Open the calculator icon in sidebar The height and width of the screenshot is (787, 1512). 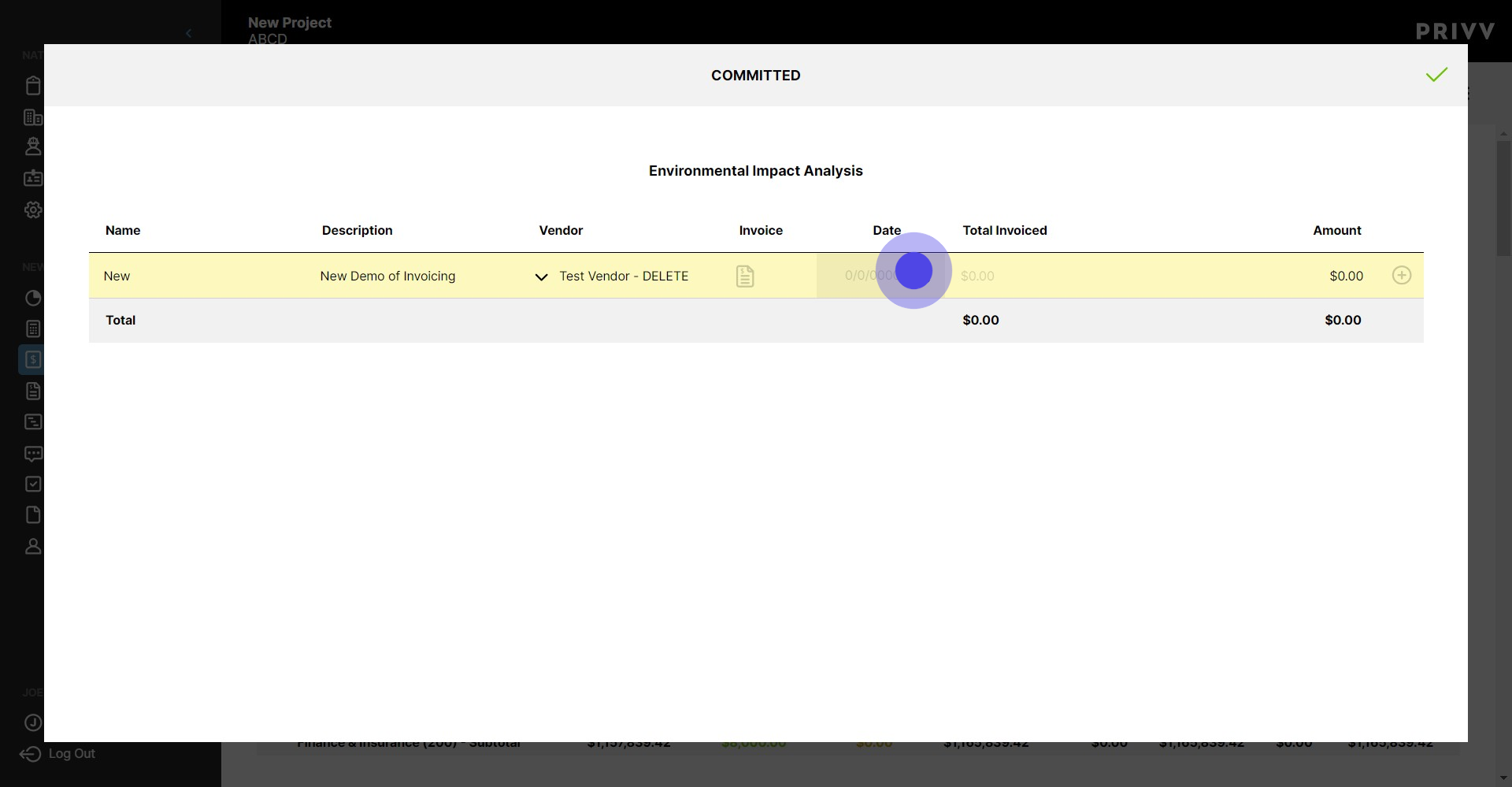(33, 329)
